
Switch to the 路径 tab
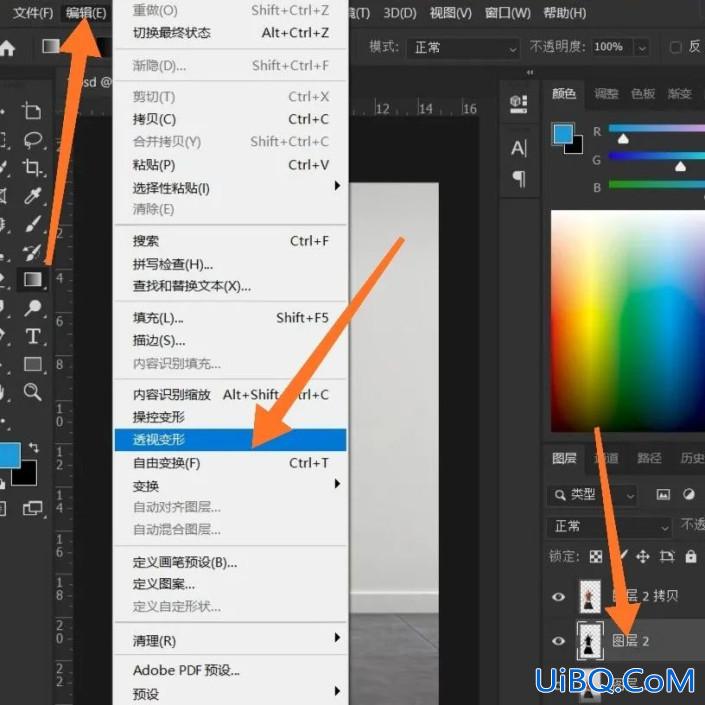click(x=649, y=458)
